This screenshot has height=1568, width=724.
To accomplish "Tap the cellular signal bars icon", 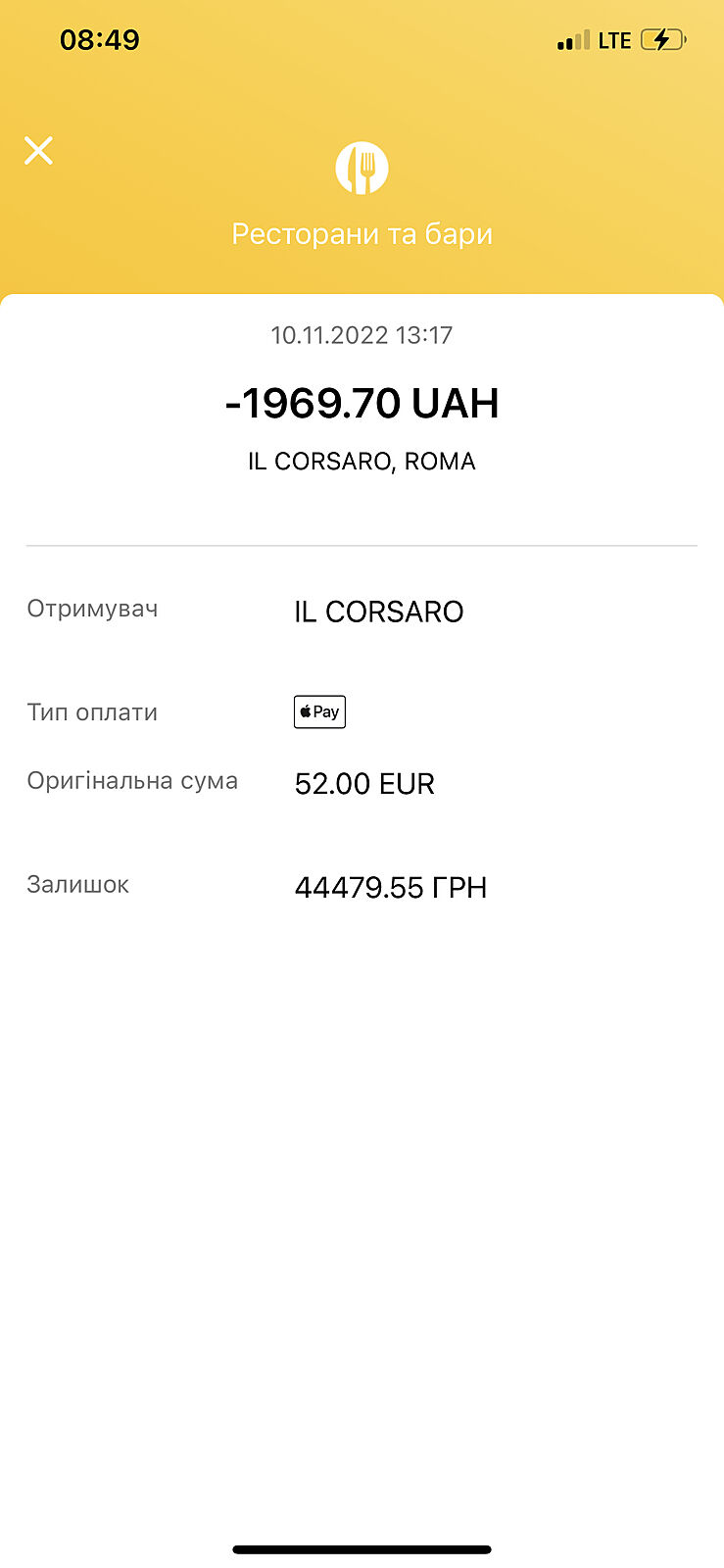I will click(x=573, y=41).
